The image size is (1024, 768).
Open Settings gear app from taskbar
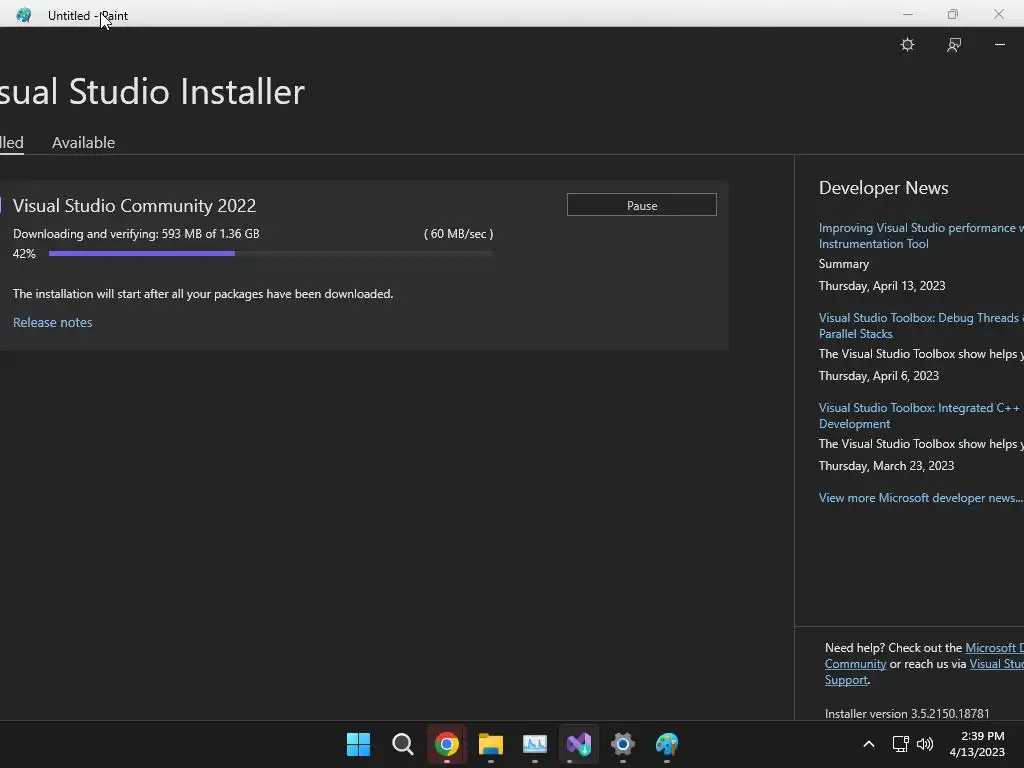622,744
